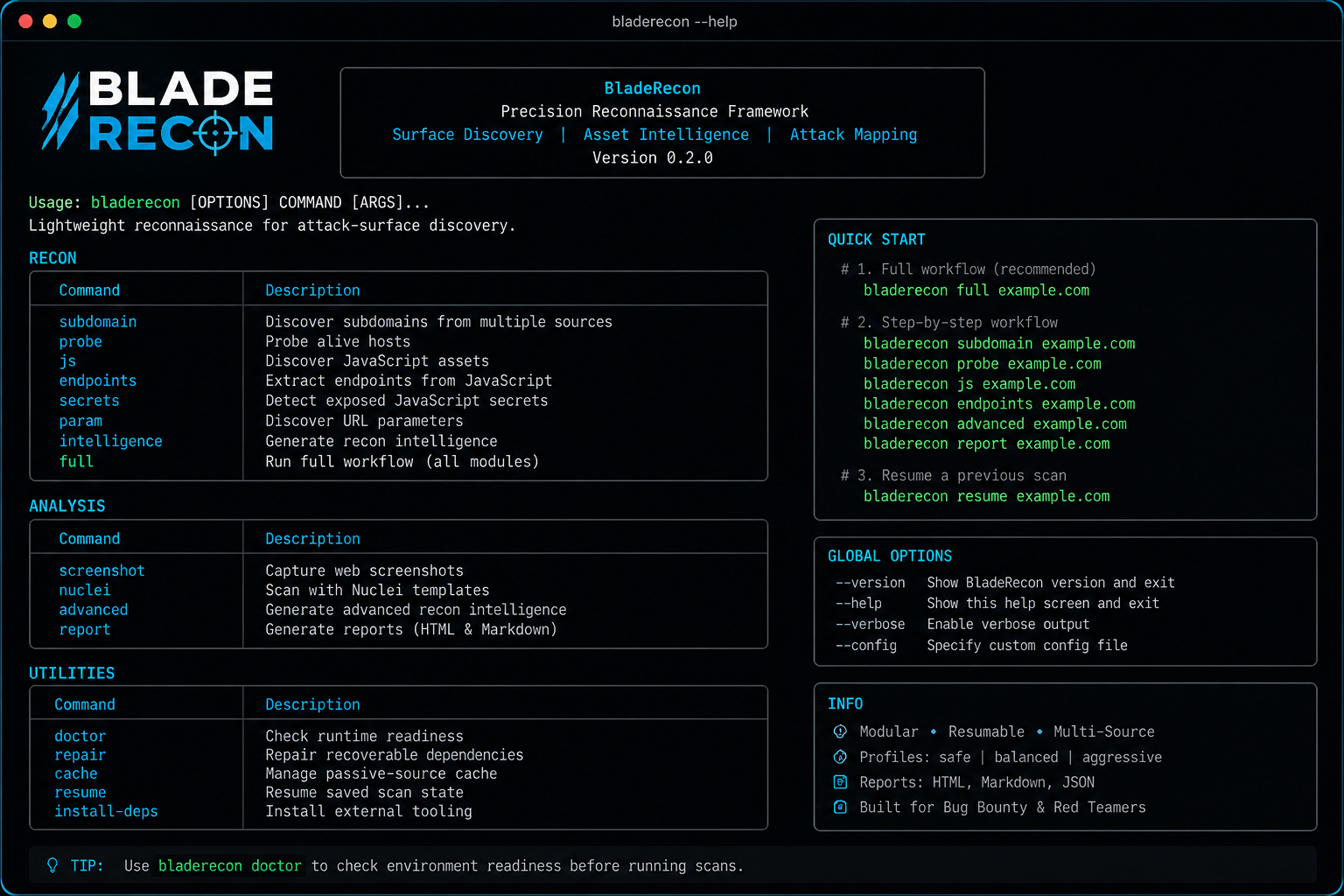The image size is (1344, 896).
Task: Click 'Precision Reconnaissance Framework' tagline
Action: [x=654, y=112]
